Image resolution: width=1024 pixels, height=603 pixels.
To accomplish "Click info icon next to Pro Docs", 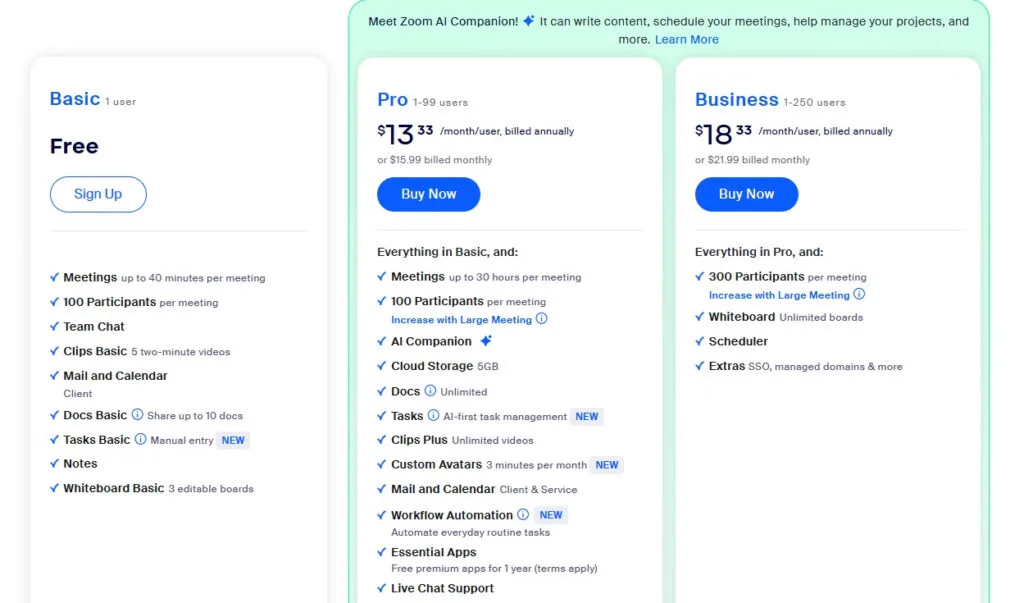I will (x=431, y=391).
